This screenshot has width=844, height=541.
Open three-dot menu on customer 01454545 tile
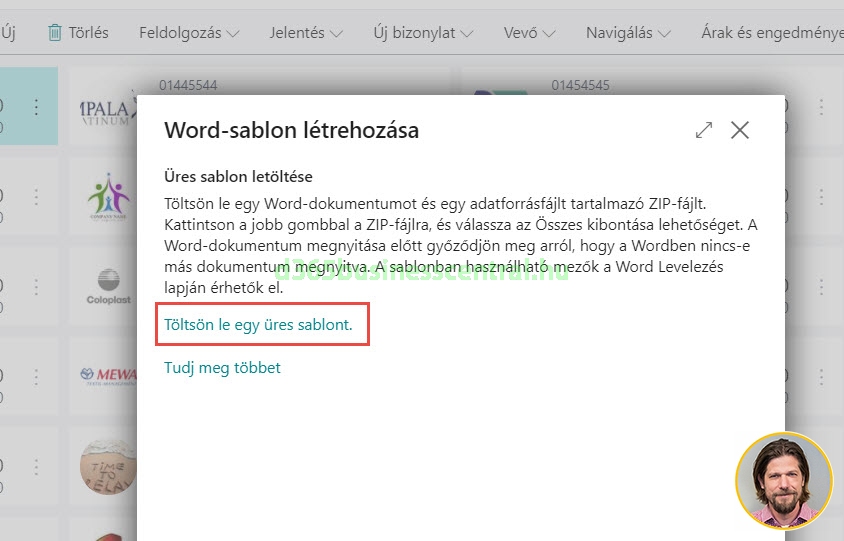click(x=822, y=107)
